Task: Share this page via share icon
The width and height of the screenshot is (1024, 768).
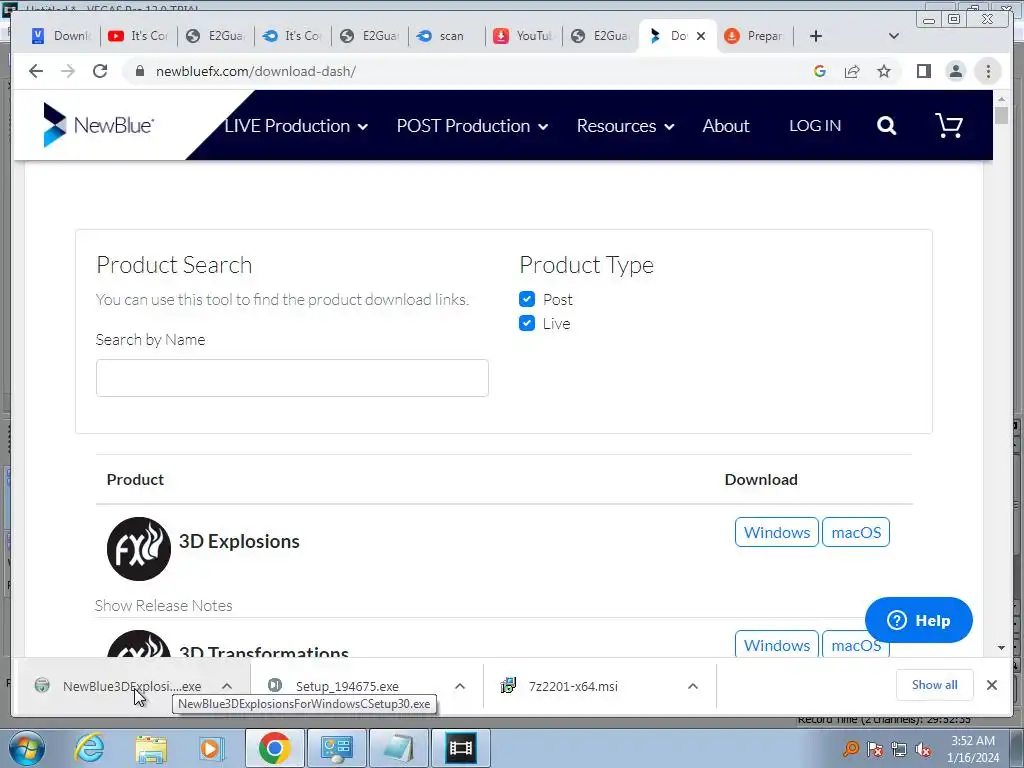Action: coord(852,71)
